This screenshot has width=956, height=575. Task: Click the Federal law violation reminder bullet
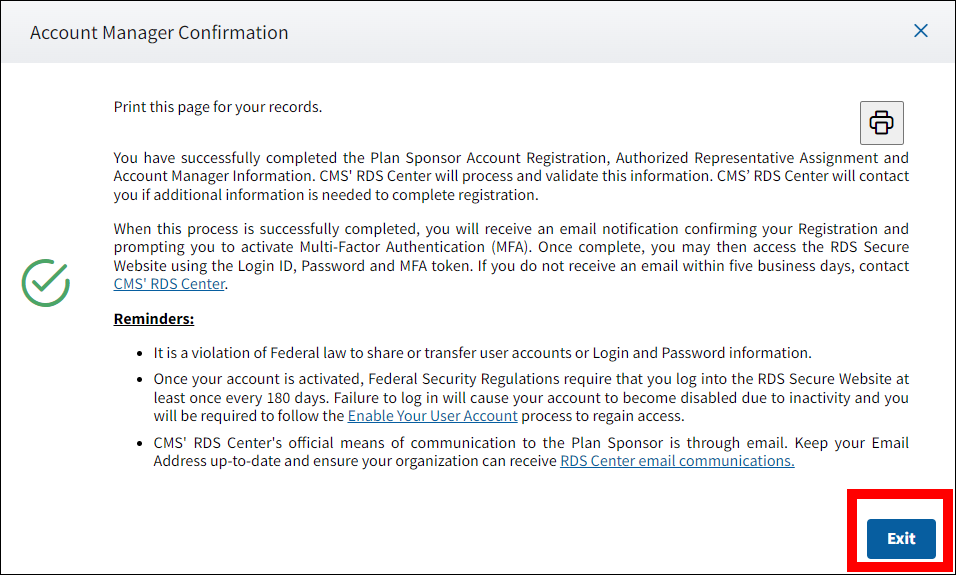[x=481, y=353]
